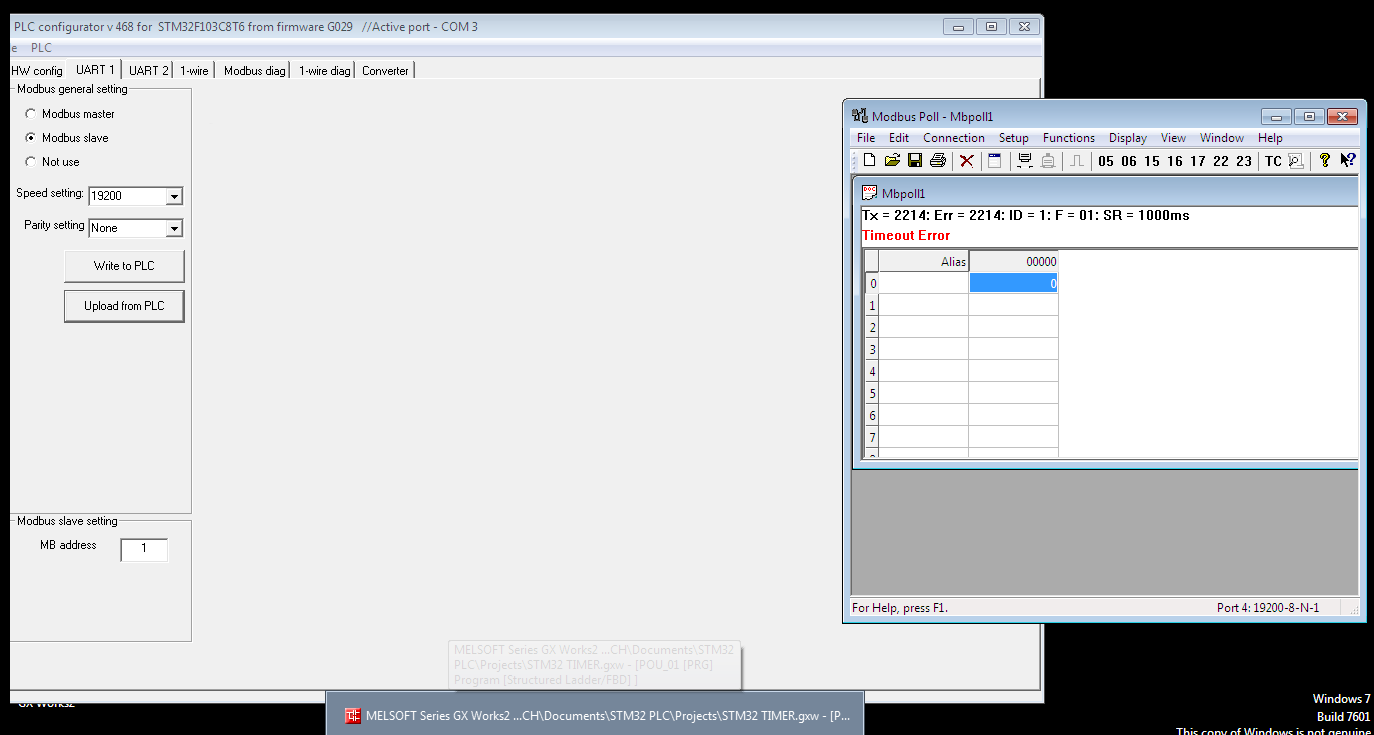Select function 05 toolbar button
1374x735 pixels.
(1106, 161)
